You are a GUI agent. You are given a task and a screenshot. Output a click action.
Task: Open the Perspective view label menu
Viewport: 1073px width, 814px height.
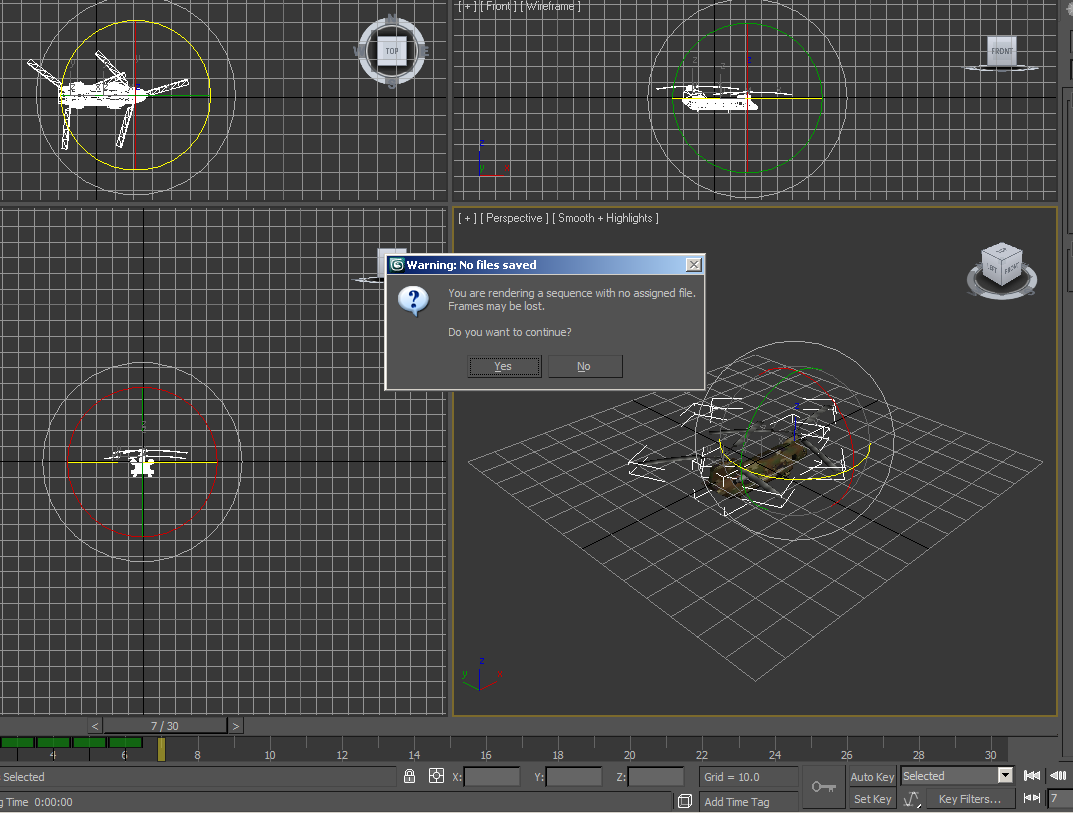coord(514,218)
